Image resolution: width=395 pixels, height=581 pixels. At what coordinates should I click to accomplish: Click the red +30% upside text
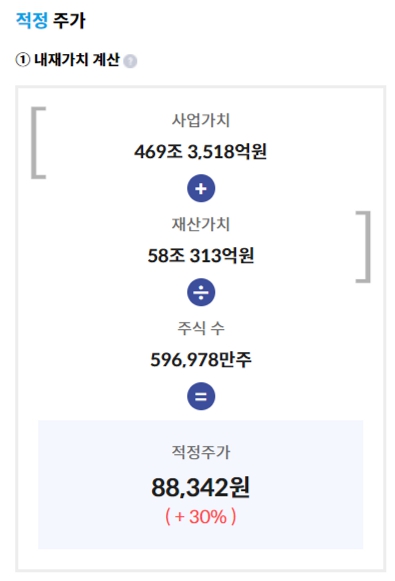pos(200,517)
